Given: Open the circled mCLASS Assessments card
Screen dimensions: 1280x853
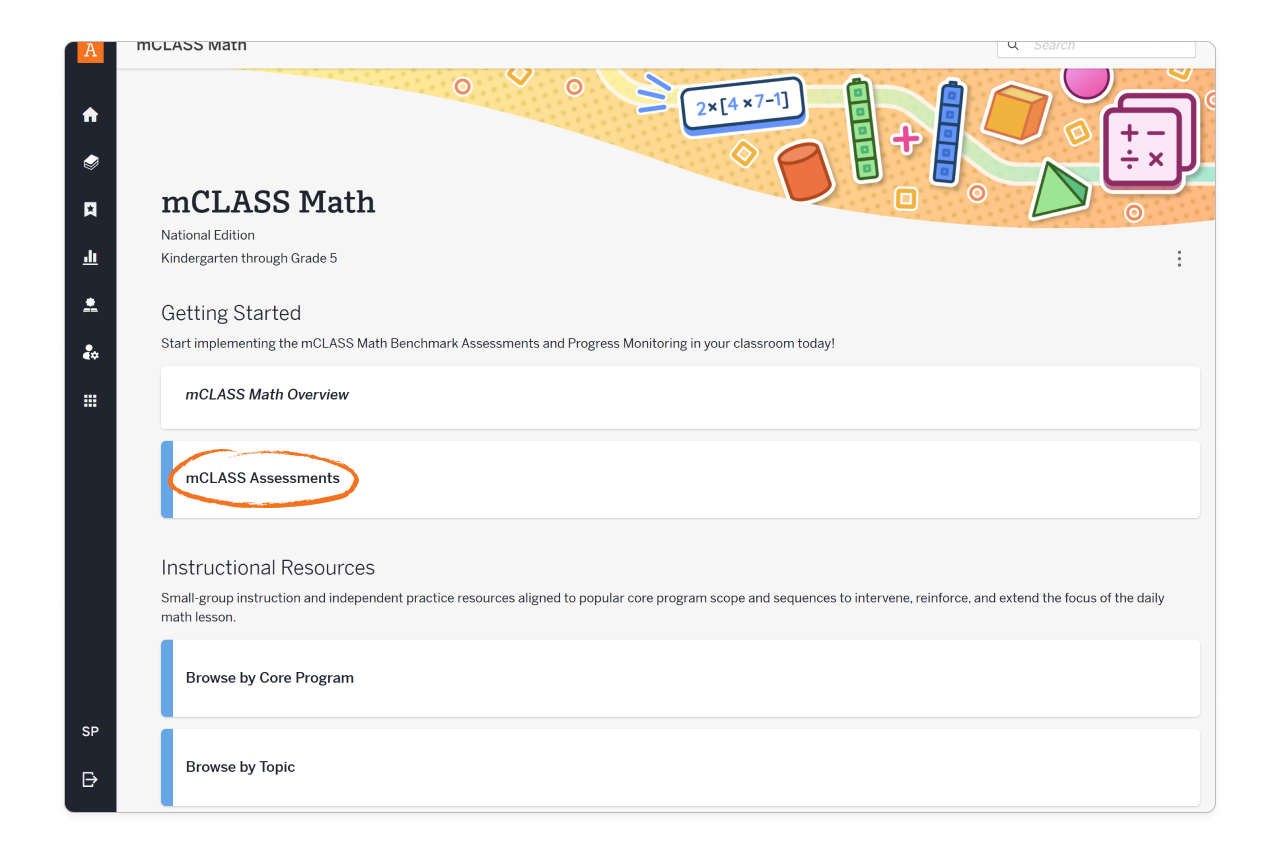Looking at the screenshot, I should pos(263,478).
